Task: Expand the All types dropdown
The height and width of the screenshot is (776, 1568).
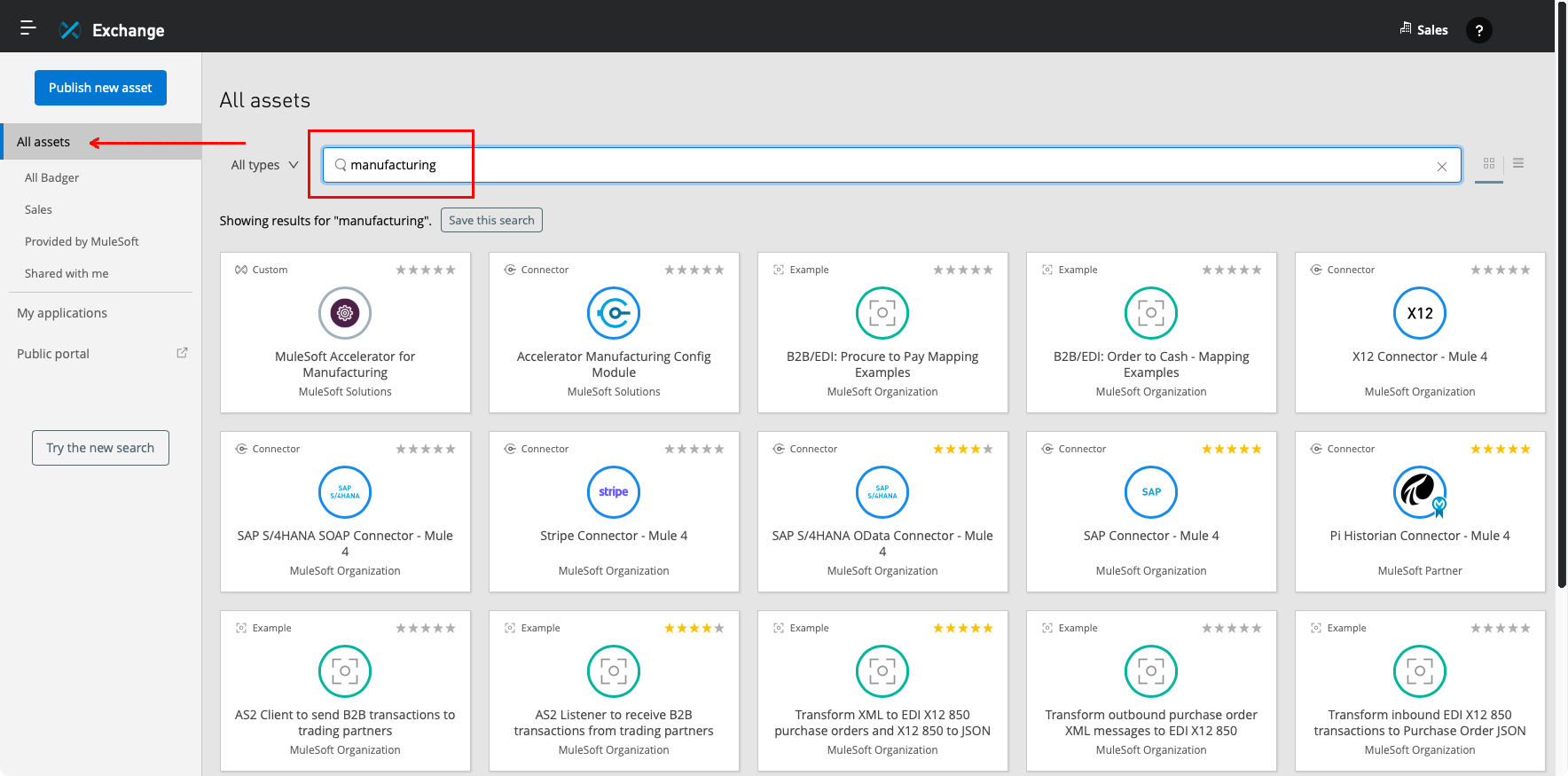Action: coord(264,165)
